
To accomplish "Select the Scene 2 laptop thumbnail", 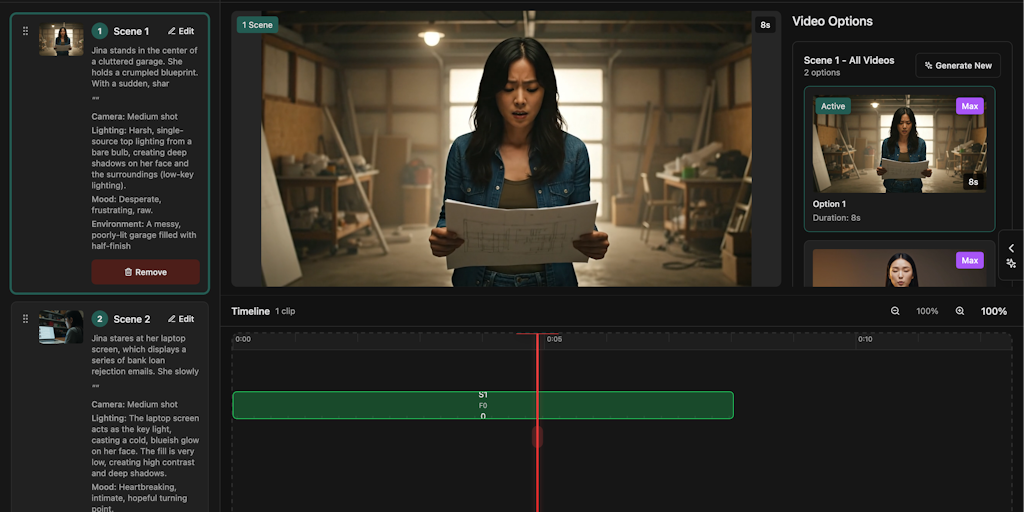I will 61,327.
